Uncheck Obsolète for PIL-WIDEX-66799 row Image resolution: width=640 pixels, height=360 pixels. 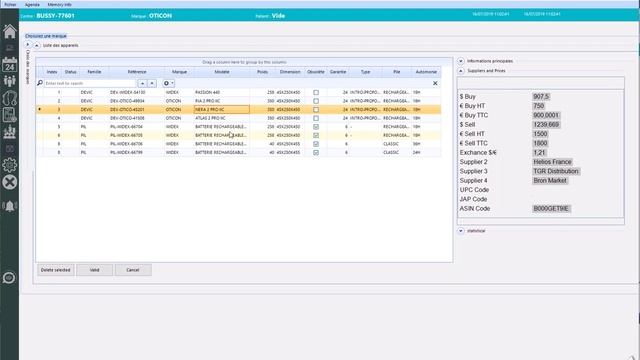pos(316,152)
